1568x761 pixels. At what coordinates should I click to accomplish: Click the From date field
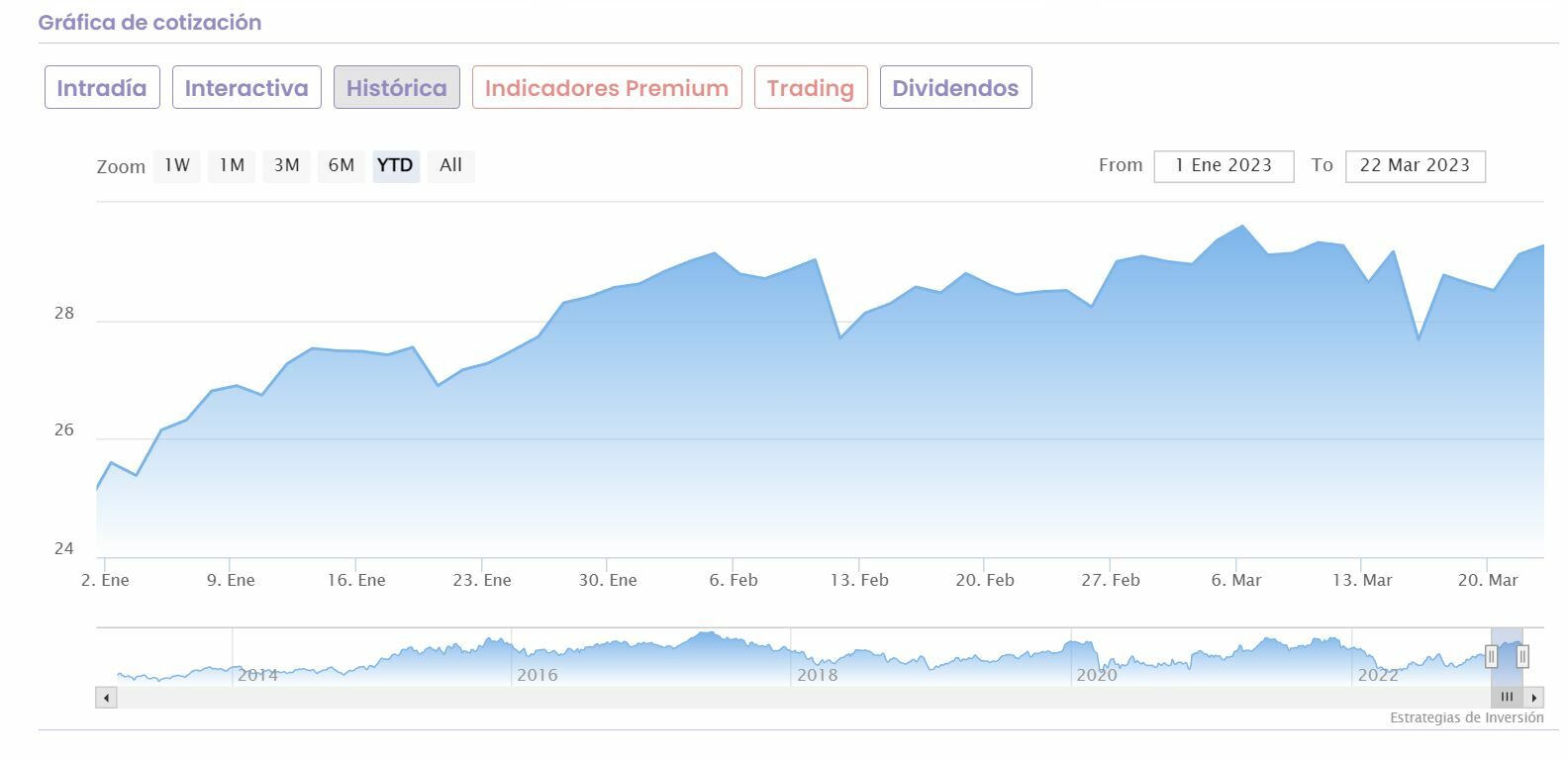point(1224,166)
